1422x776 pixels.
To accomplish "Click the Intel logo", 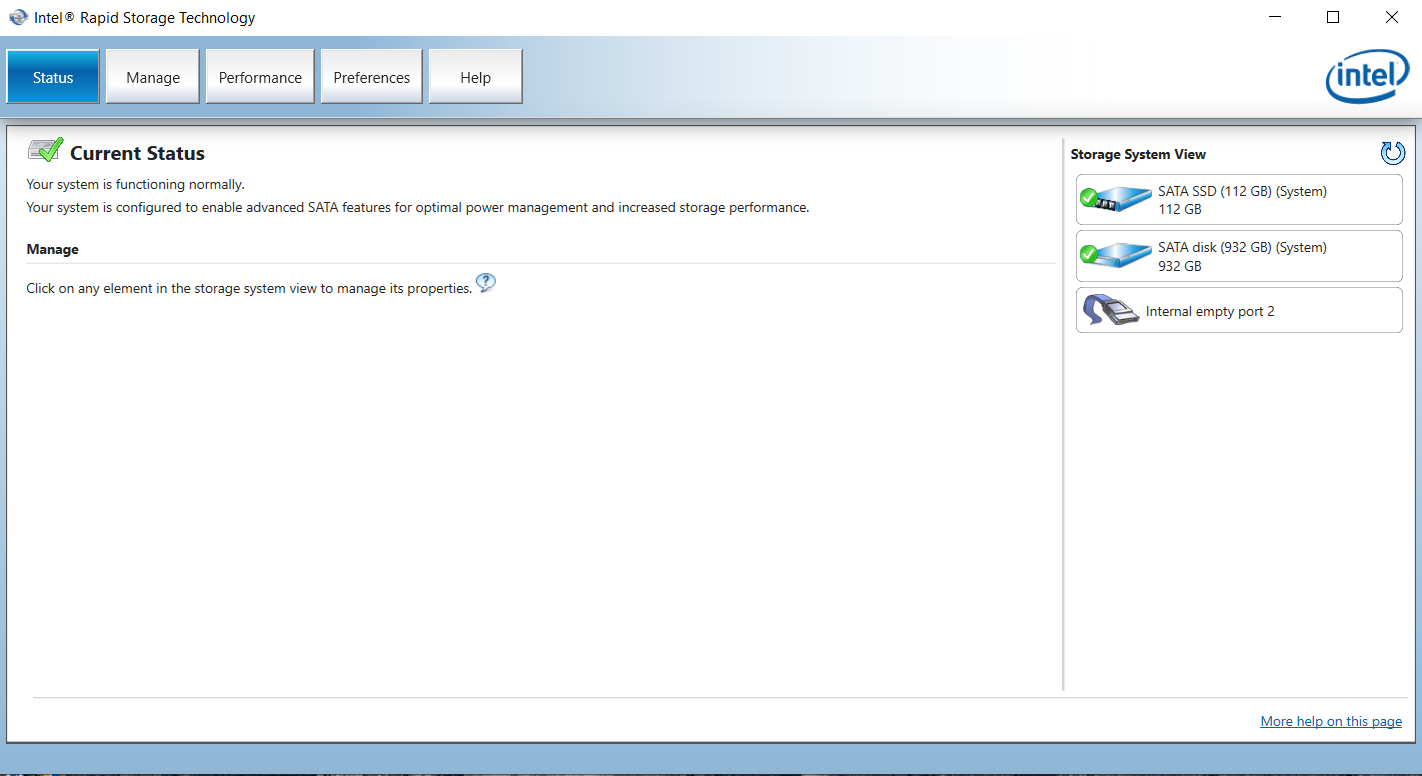I will 1367,77.
